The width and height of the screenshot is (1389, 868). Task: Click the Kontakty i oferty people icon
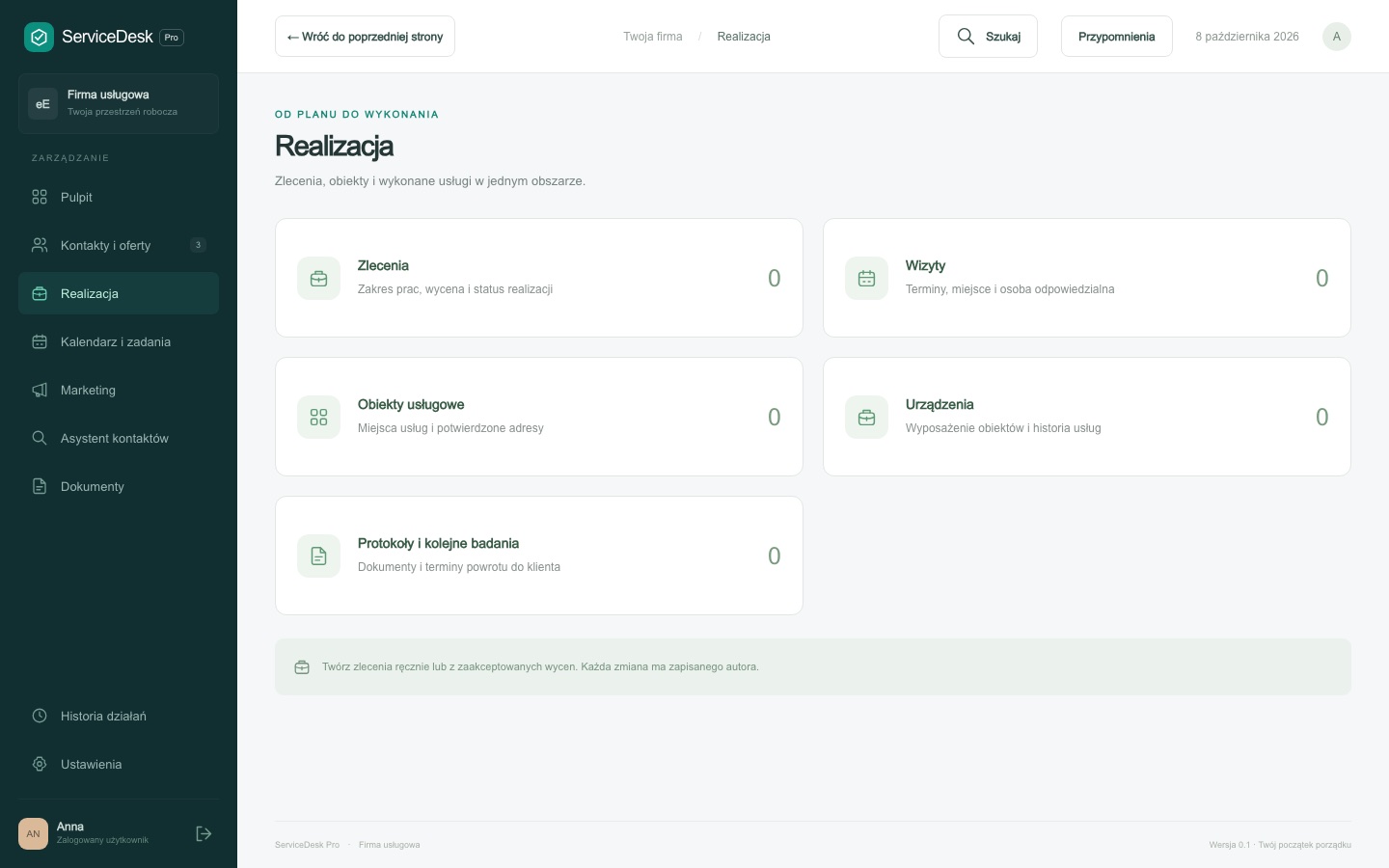(40, 245)
